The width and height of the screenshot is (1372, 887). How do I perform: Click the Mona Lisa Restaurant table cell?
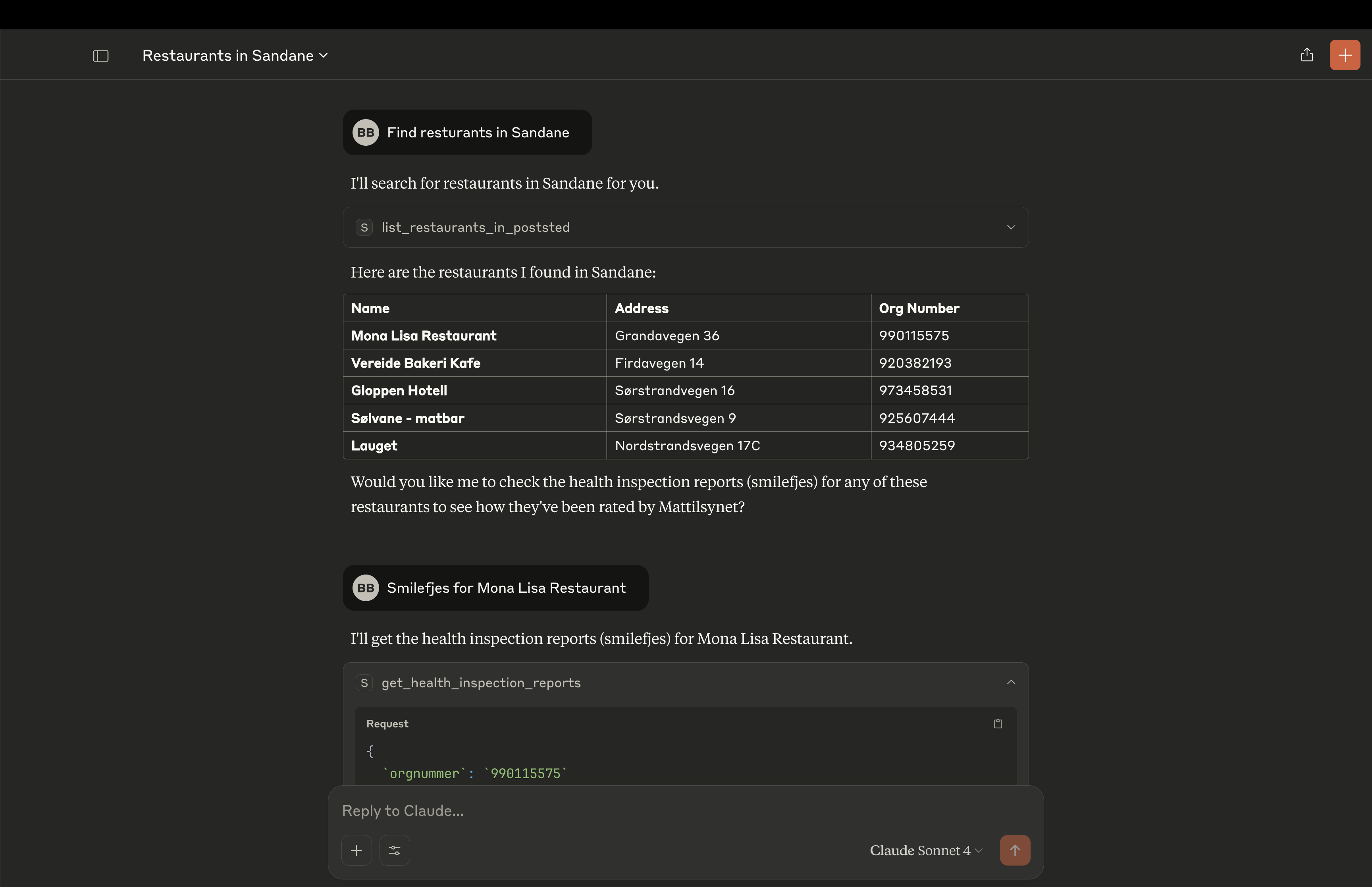(424, 336)
